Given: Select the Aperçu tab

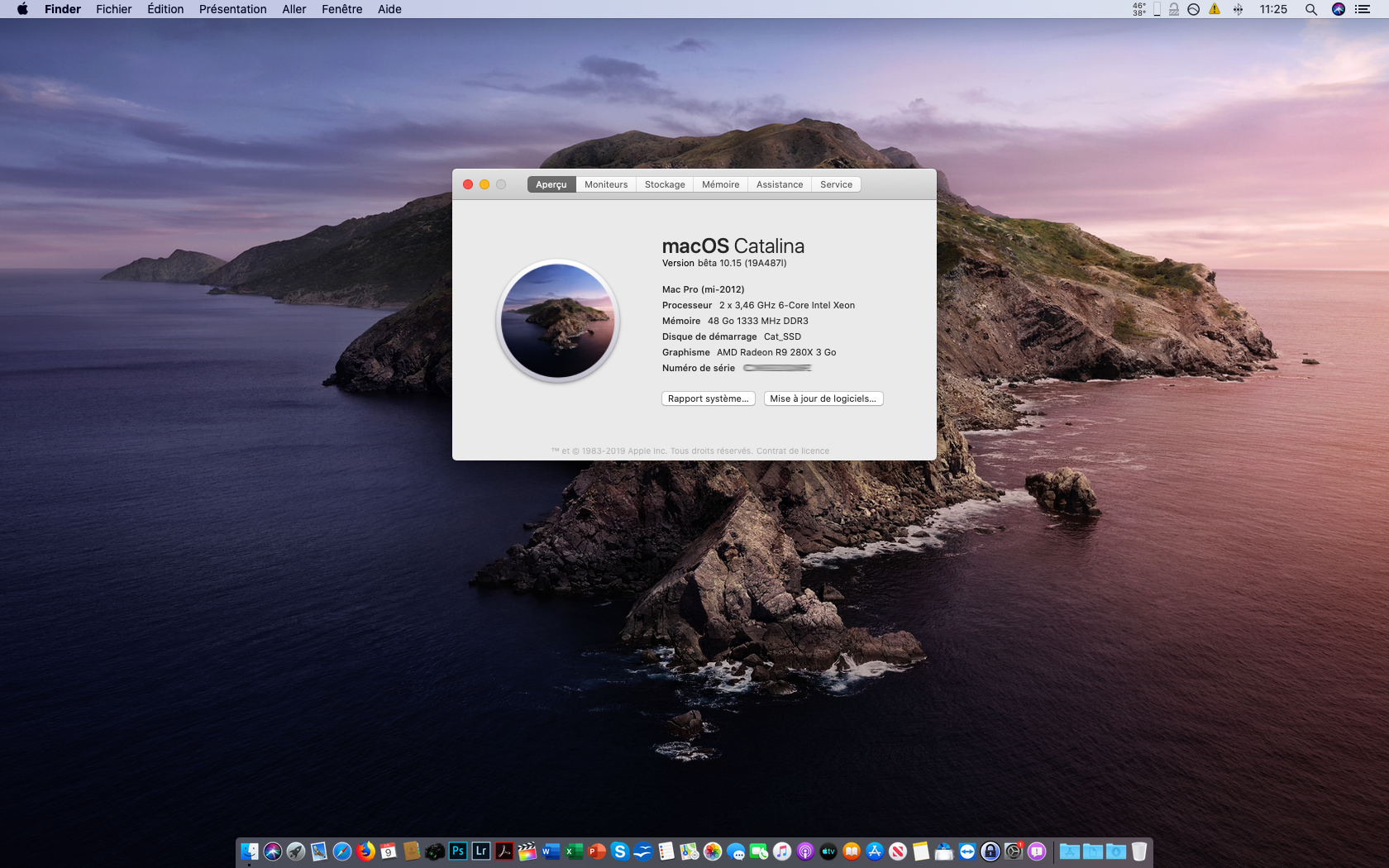Looking at the screenshot, I should (x=551, y=184).
